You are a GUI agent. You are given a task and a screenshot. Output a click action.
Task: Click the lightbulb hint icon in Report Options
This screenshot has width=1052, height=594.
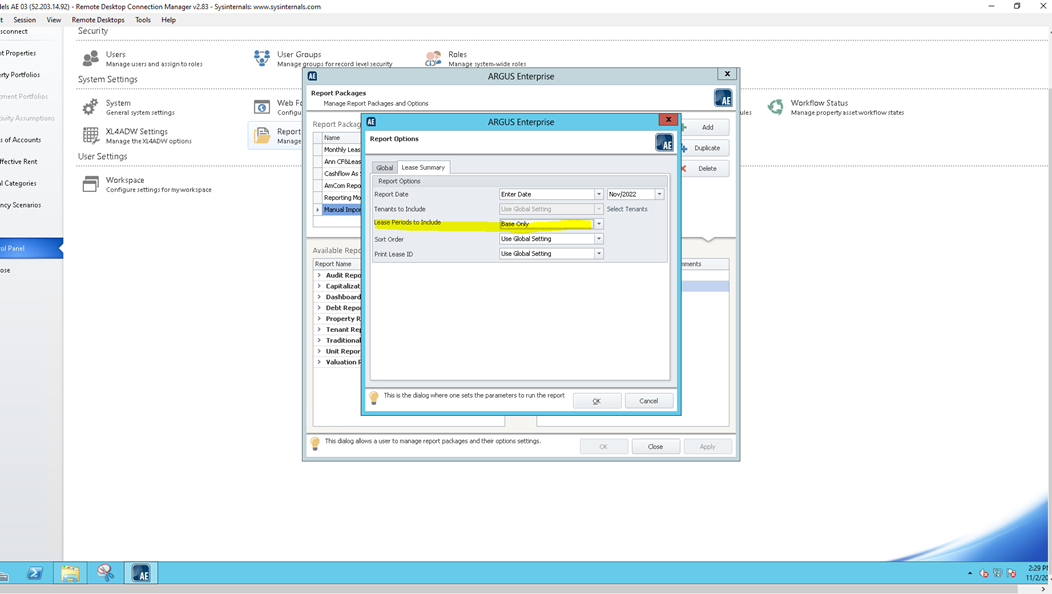374,397
